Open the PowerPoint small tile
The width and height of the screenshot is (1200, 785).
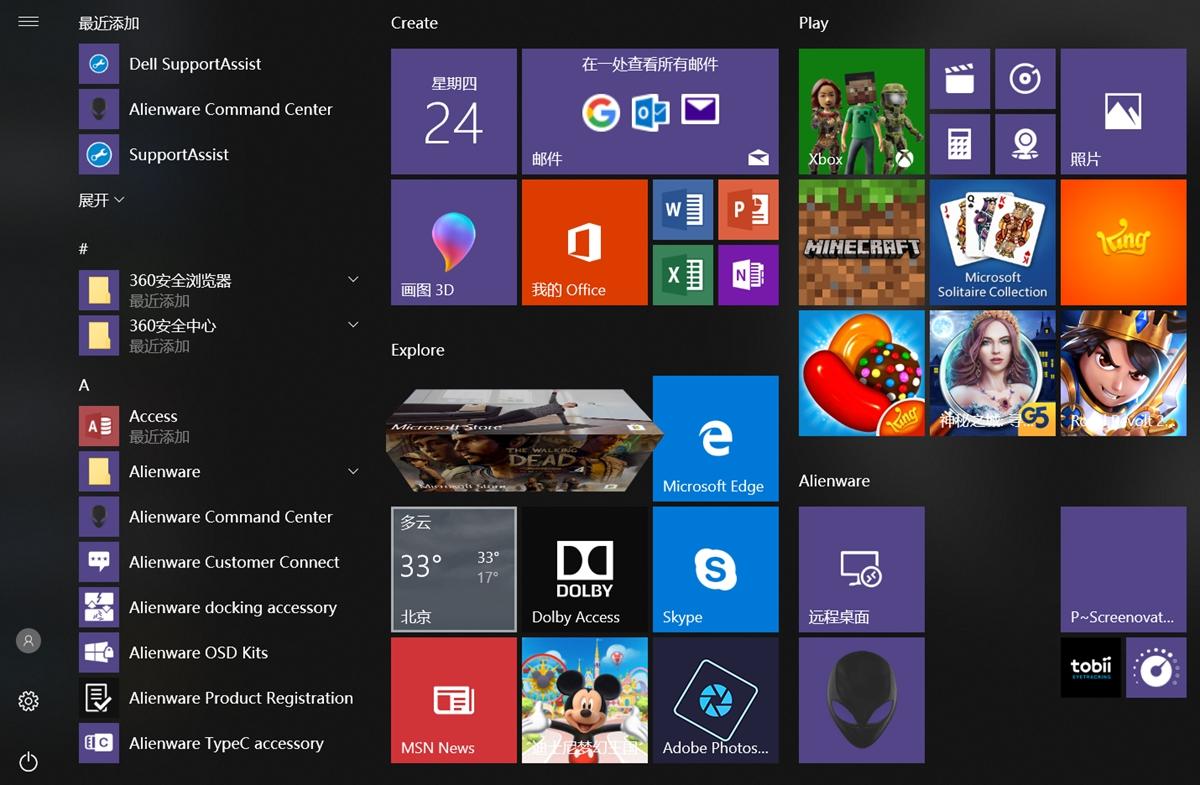(748, 210)
